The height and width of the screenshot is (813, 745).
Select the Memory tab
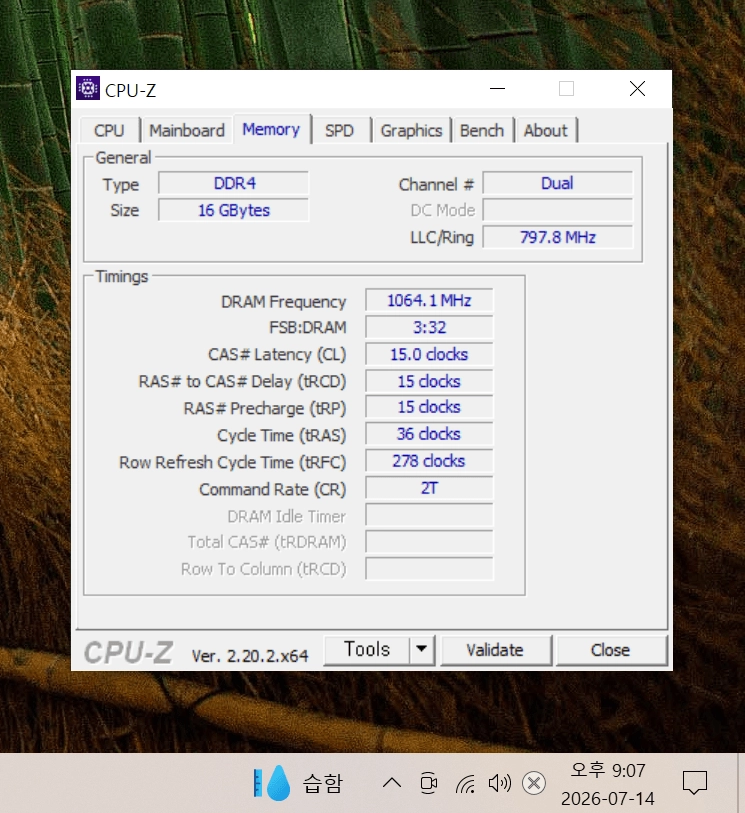[271, 129]
